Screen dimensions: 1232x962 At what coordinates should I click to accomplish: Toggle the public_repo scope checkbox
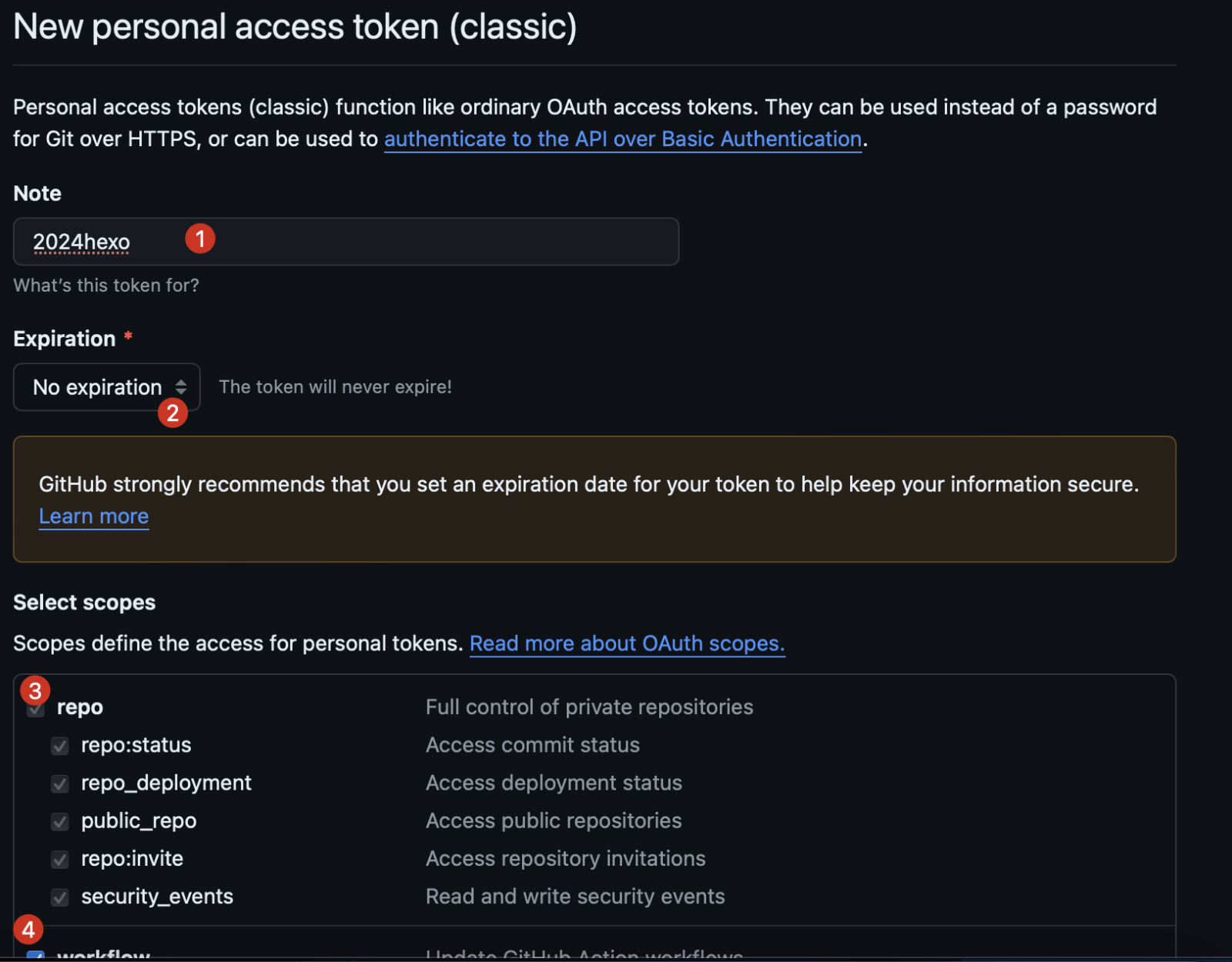pyautogui.click(x=60, y=821)
